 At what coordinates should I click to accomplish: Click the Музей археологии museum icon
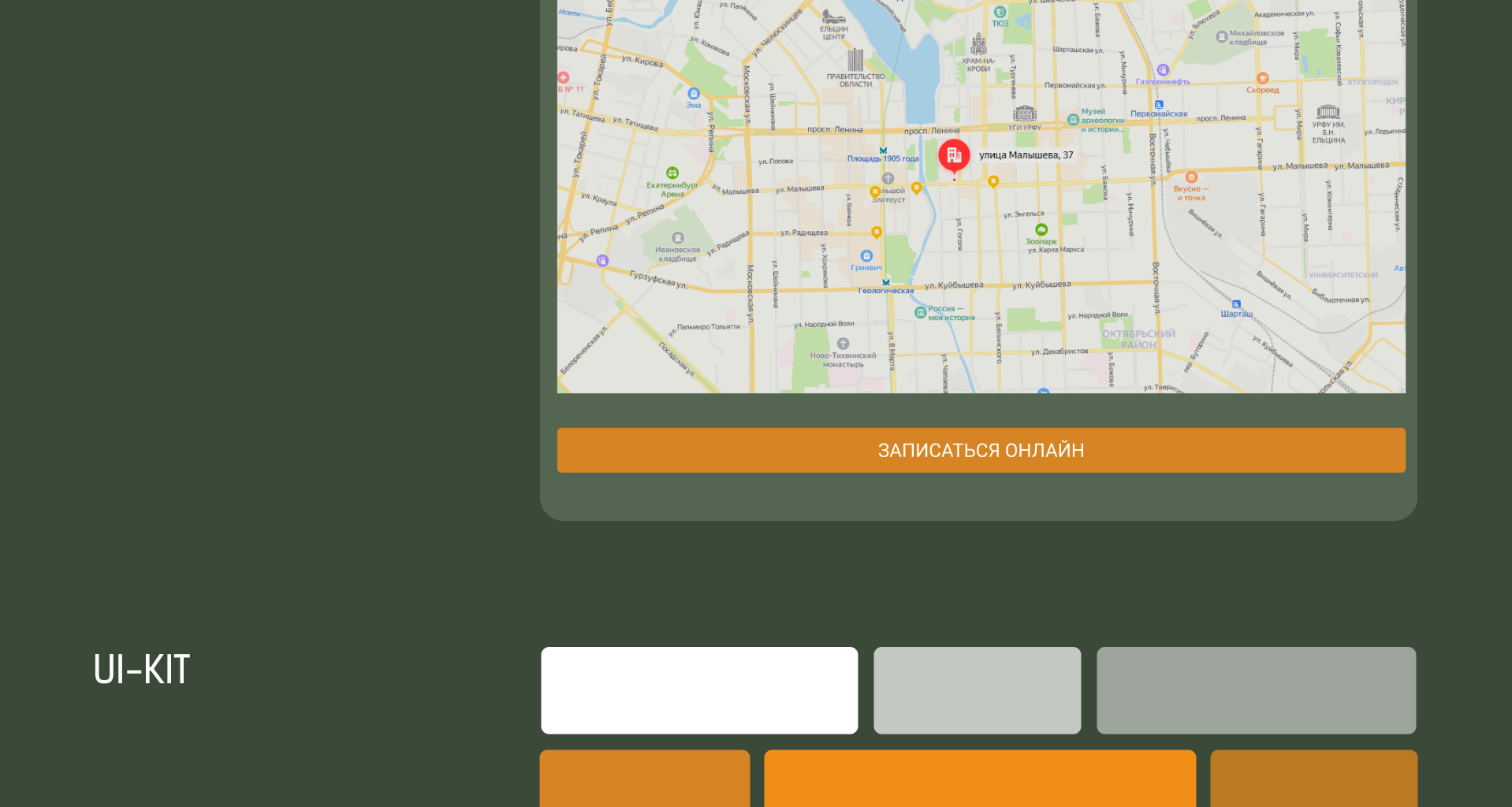(1073, 120)
